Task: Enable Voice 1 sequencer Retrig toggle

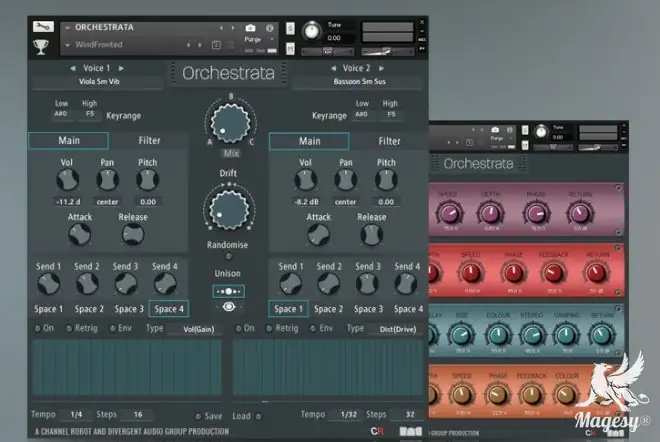Action: click(69, 328)
